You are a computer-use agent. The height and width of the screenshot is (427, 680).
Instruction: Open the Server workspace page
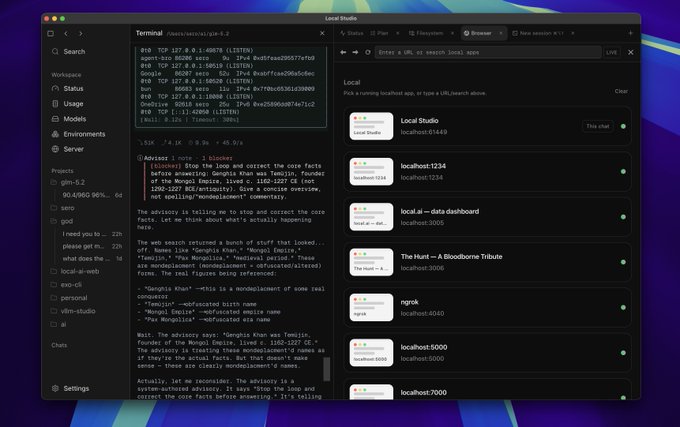68,149
